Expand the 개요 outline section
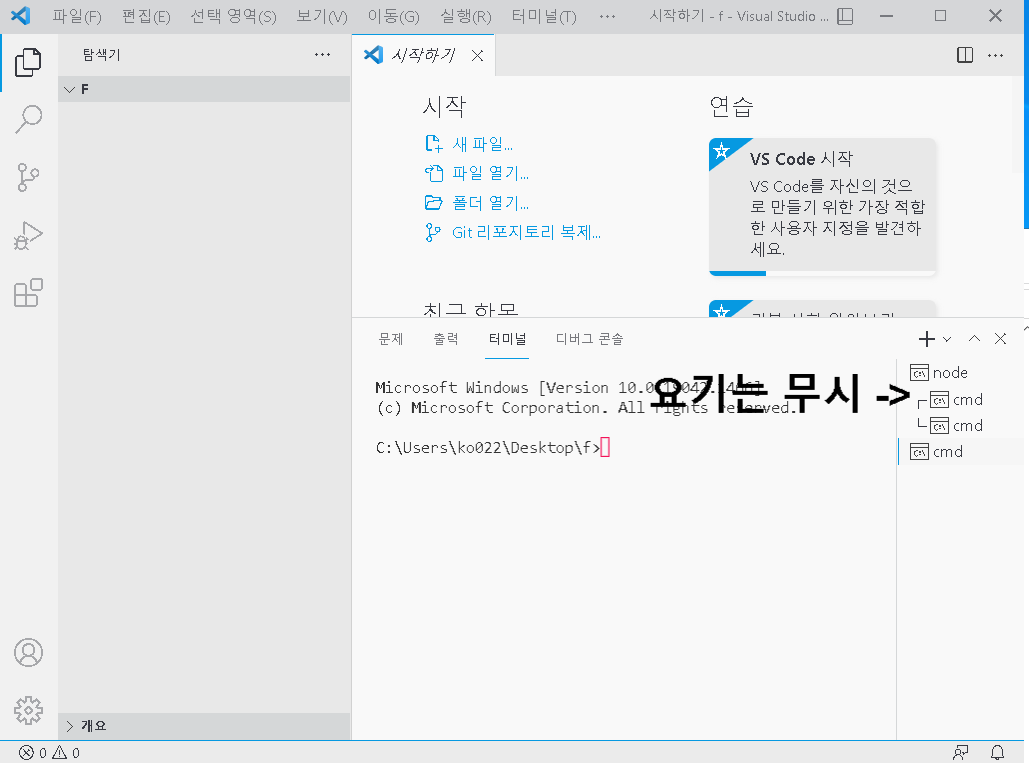Screen dimensions: 1029x763 pyautogui.click(x=203, y=726)
